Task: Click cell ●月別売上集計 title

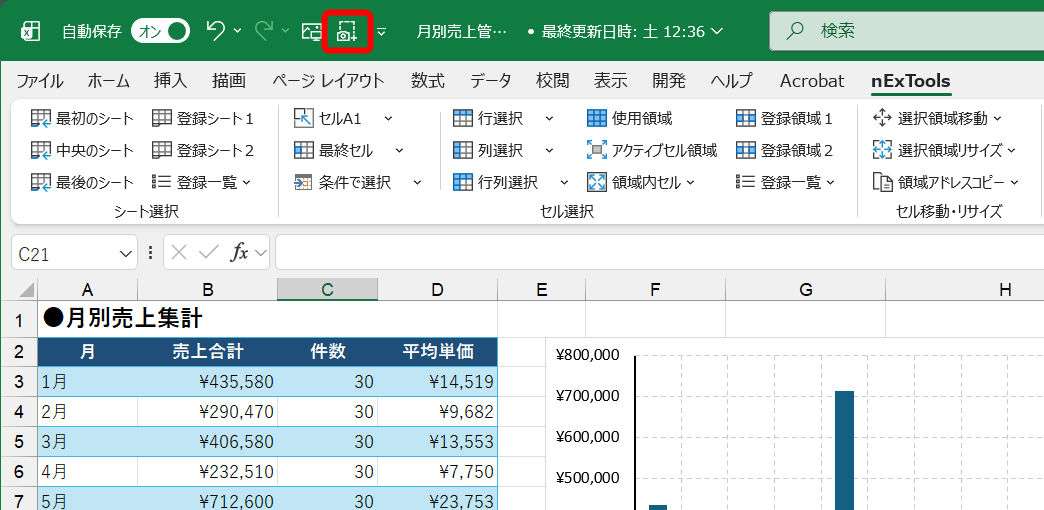Action: pyautogui.click(x=122, y=319)
